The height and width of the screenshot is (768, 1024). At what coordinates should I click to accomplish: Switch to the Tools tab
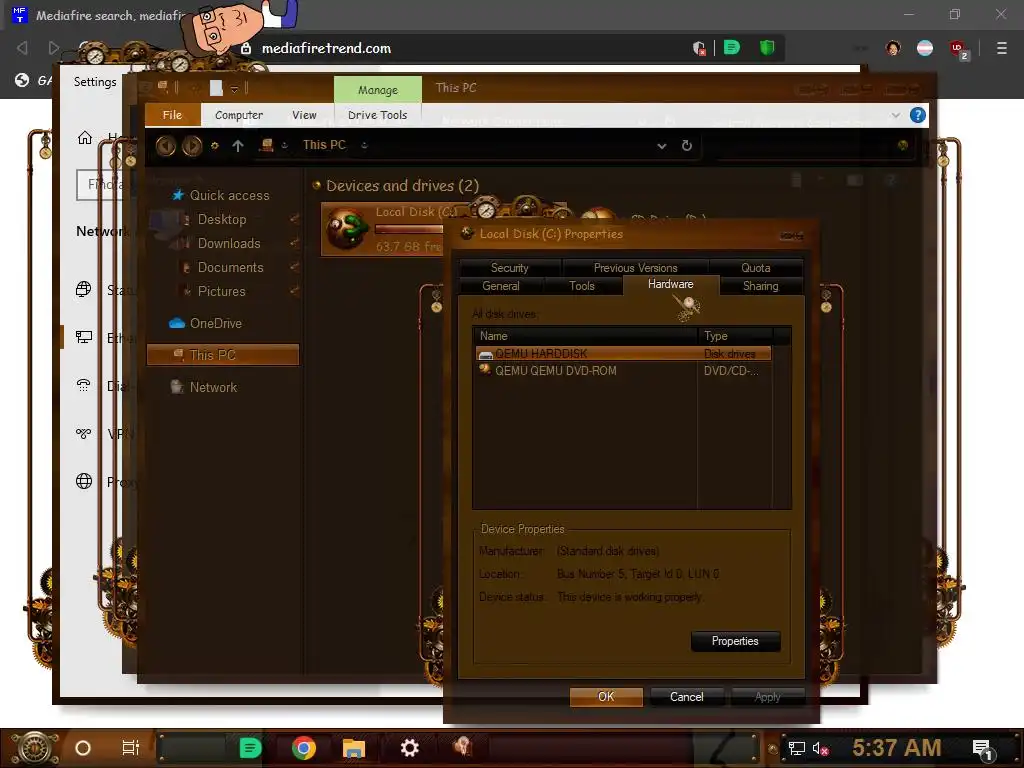pyautogui.click(x=582, y=286)
